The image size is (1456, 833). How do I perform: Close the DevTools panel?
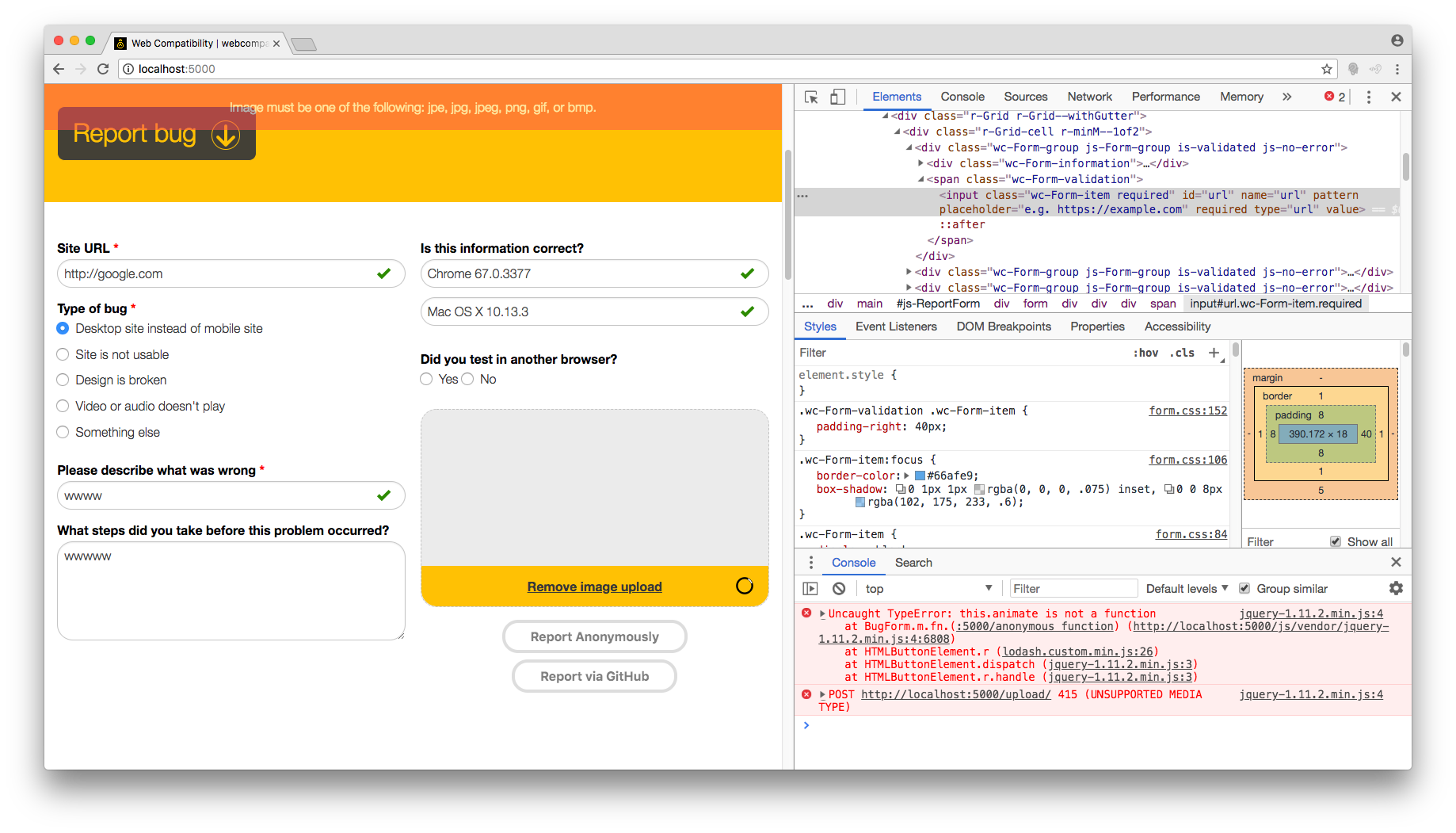point(1396,97)
